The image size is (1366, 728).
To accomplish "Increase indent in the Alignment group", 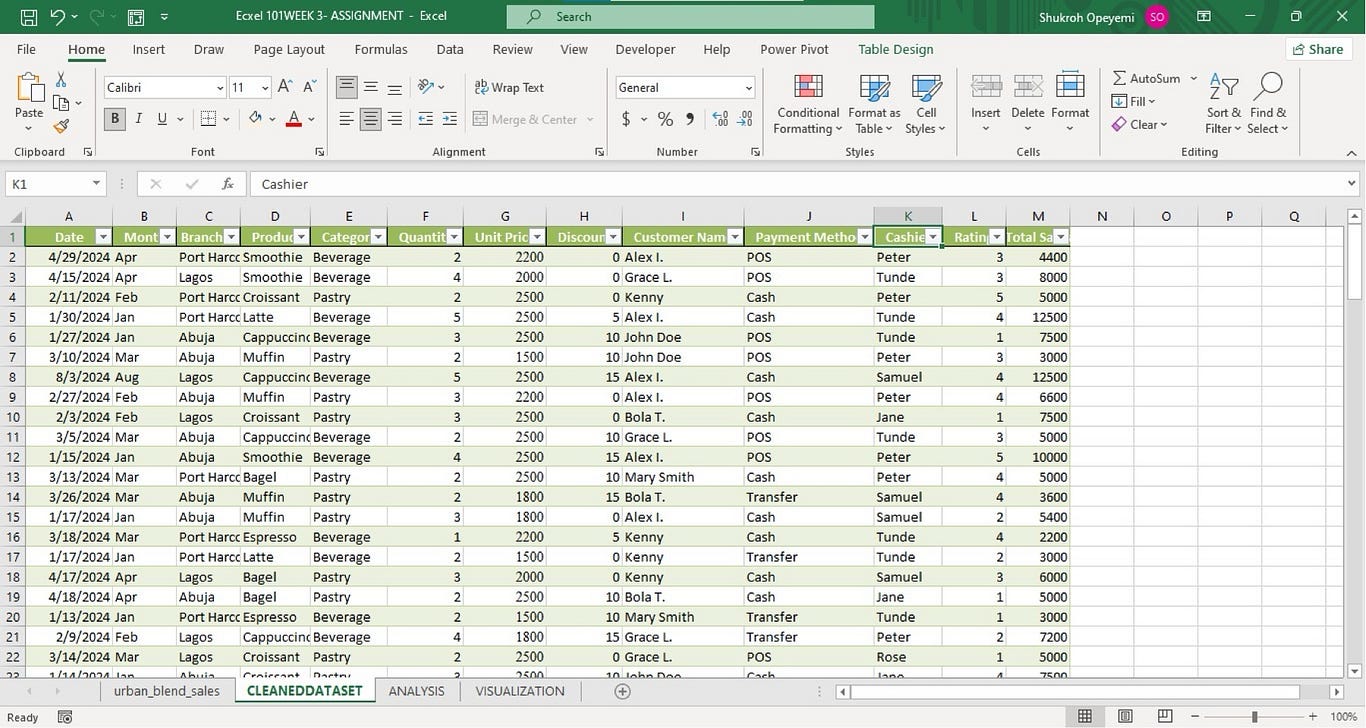I will [450, 119].
